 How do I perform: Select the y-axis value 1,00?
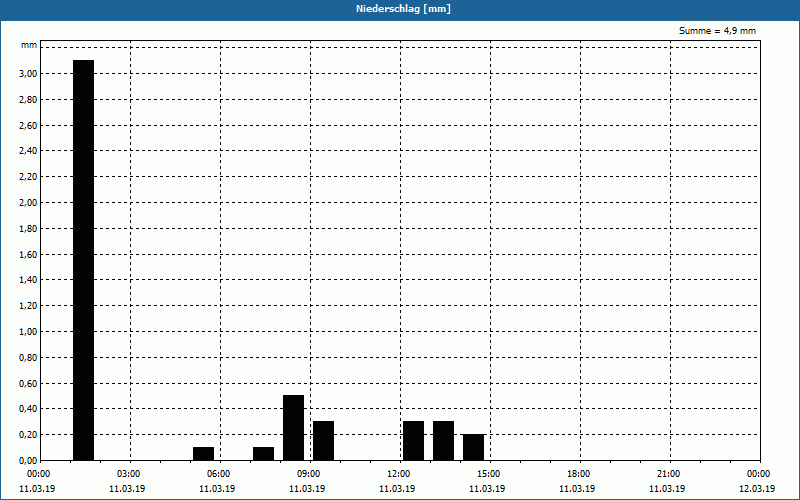pos(28,332)
